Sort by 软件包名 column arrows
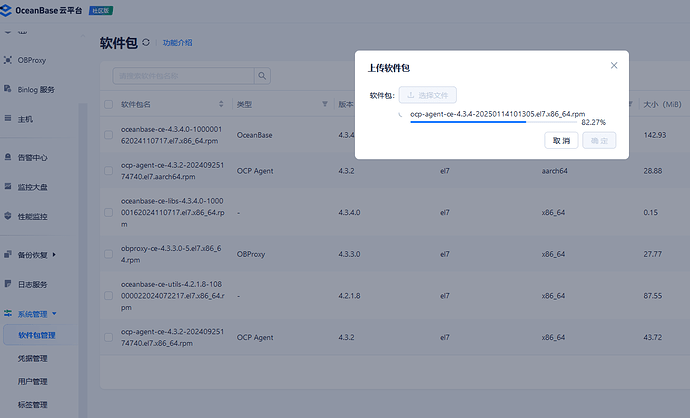Screen dimensions: 690x418 coord(221,104)
